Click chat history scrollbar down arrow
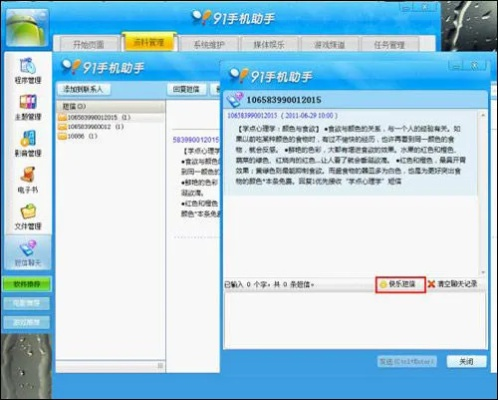Viewport: 498px width, 400px height. (x=483, y=272)
